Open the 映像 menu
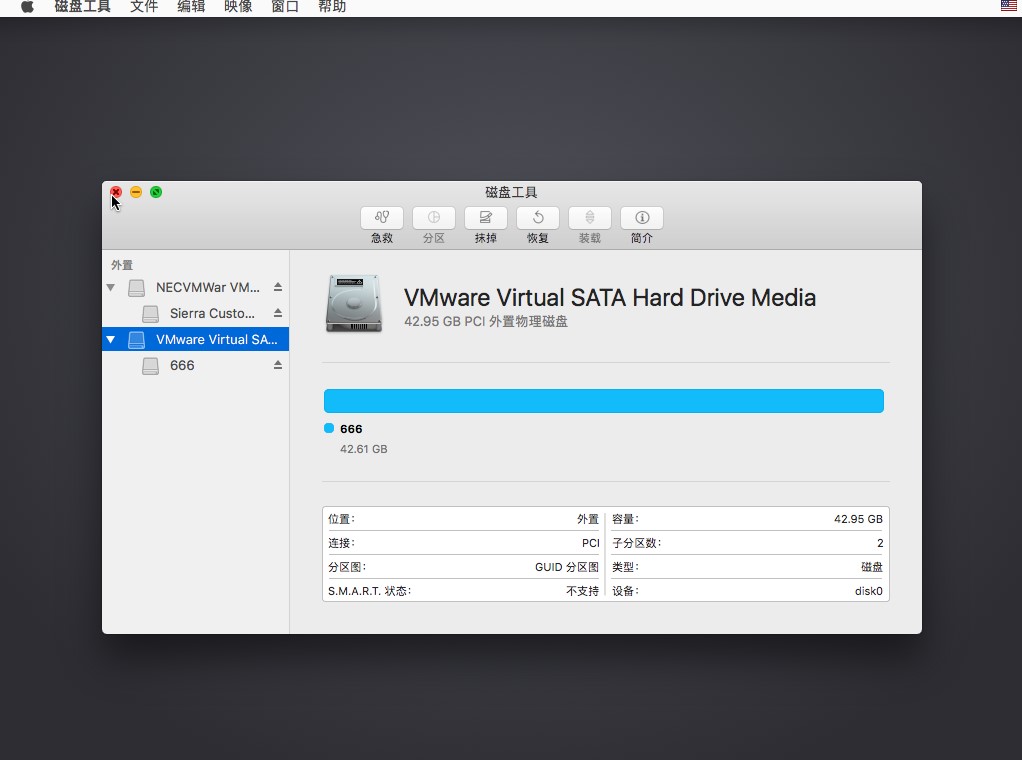This screenshot has width=1022, height=760. click(238, 7)
